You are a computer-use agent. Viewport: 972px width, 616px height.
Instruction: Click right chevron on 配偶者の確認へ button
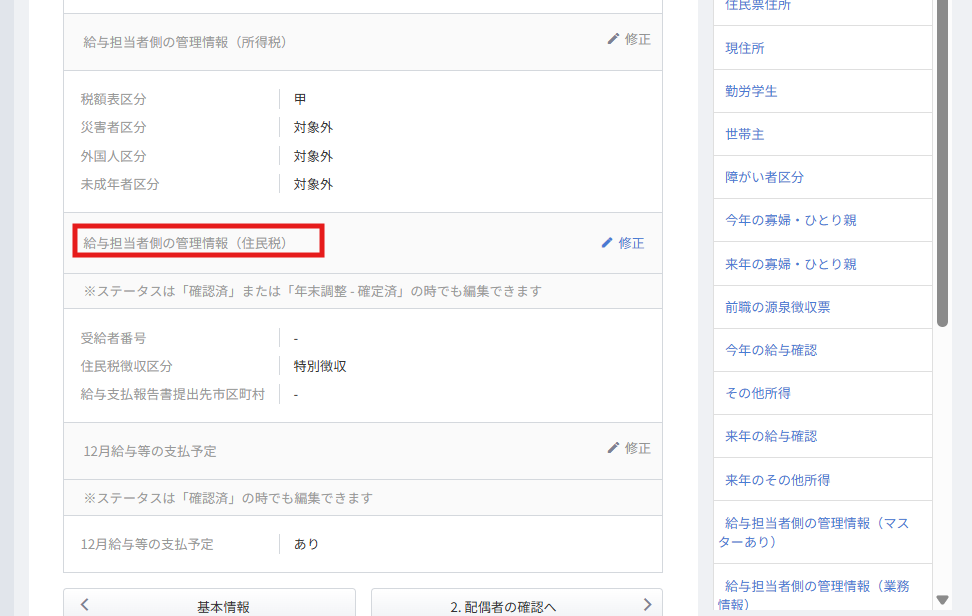pyautogui.click(x=647, y=604)
